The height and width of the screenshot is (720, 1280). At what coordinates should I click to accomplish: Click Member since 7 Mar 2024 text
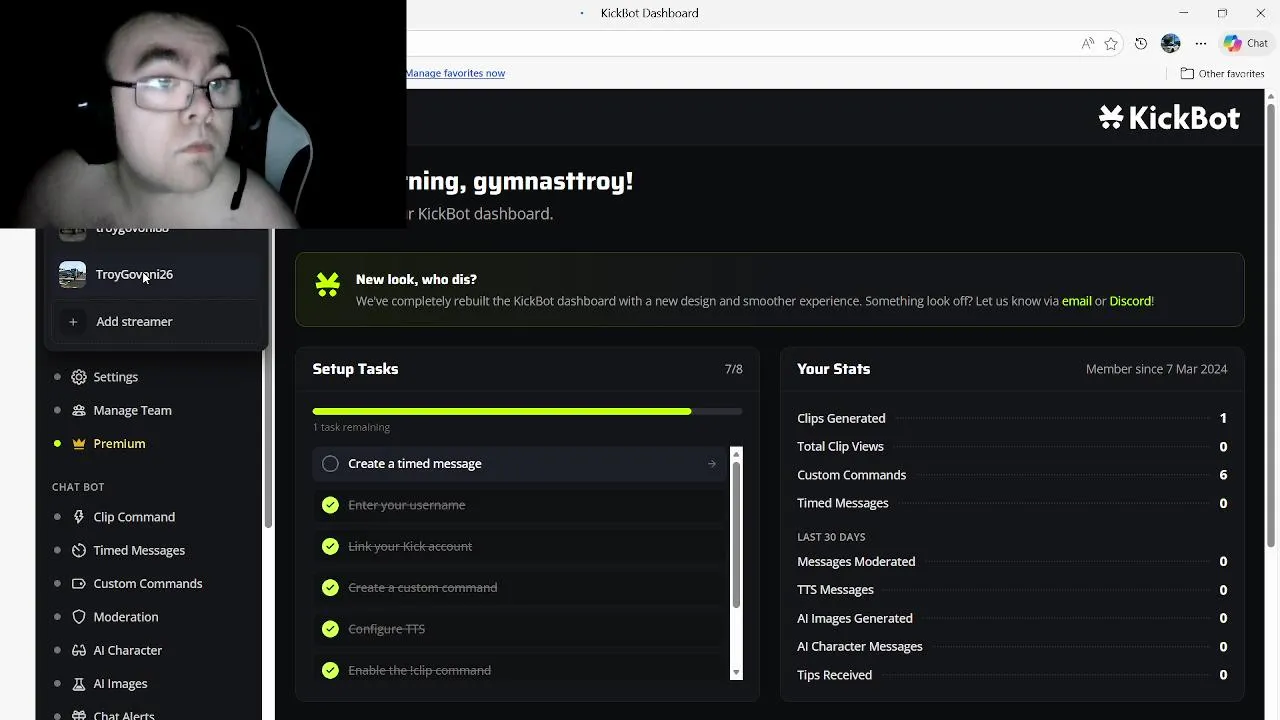(x=1157, y=369)
